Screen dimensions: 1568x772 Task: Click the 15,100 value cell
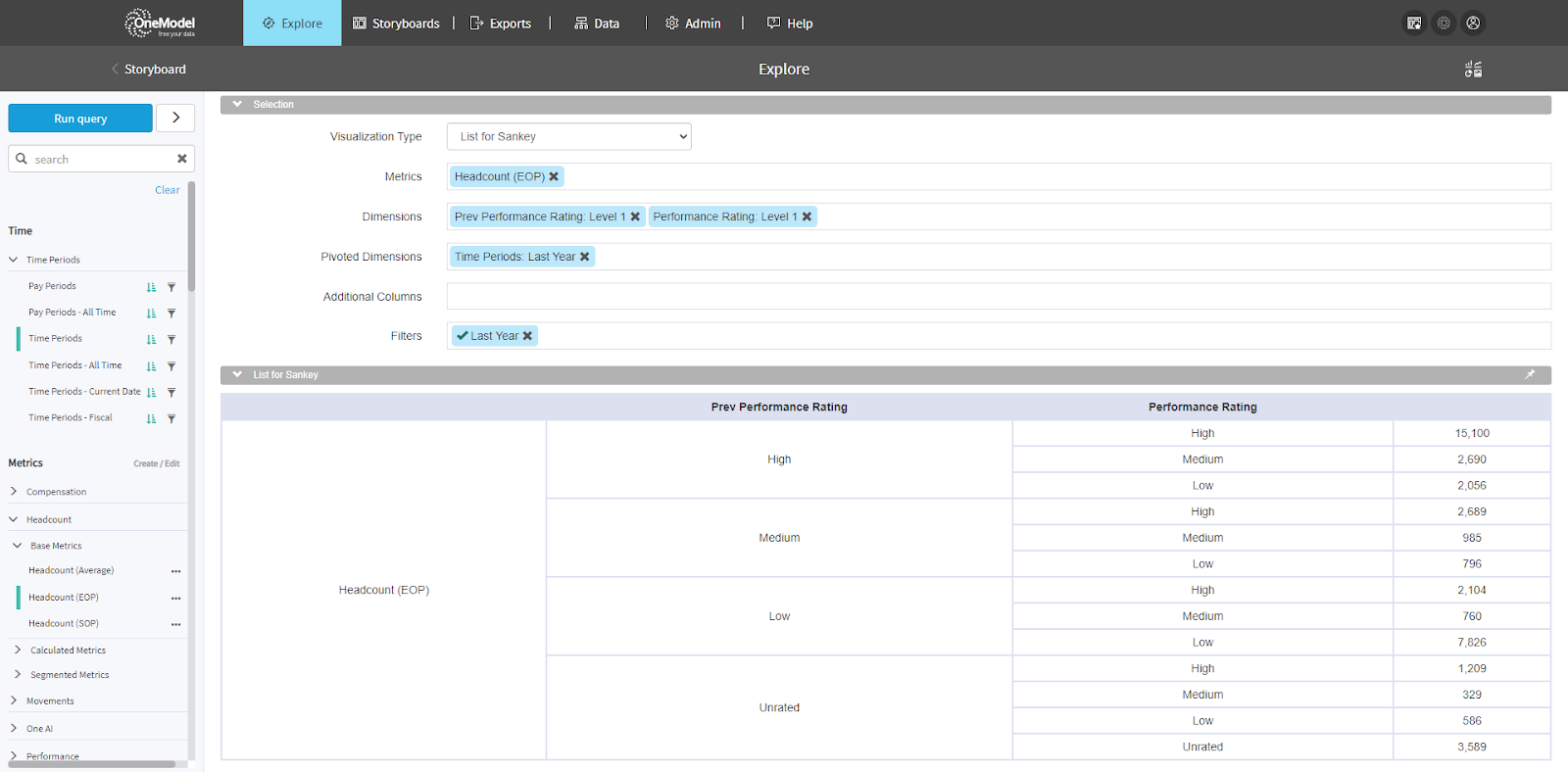(x=1472, y=433)
